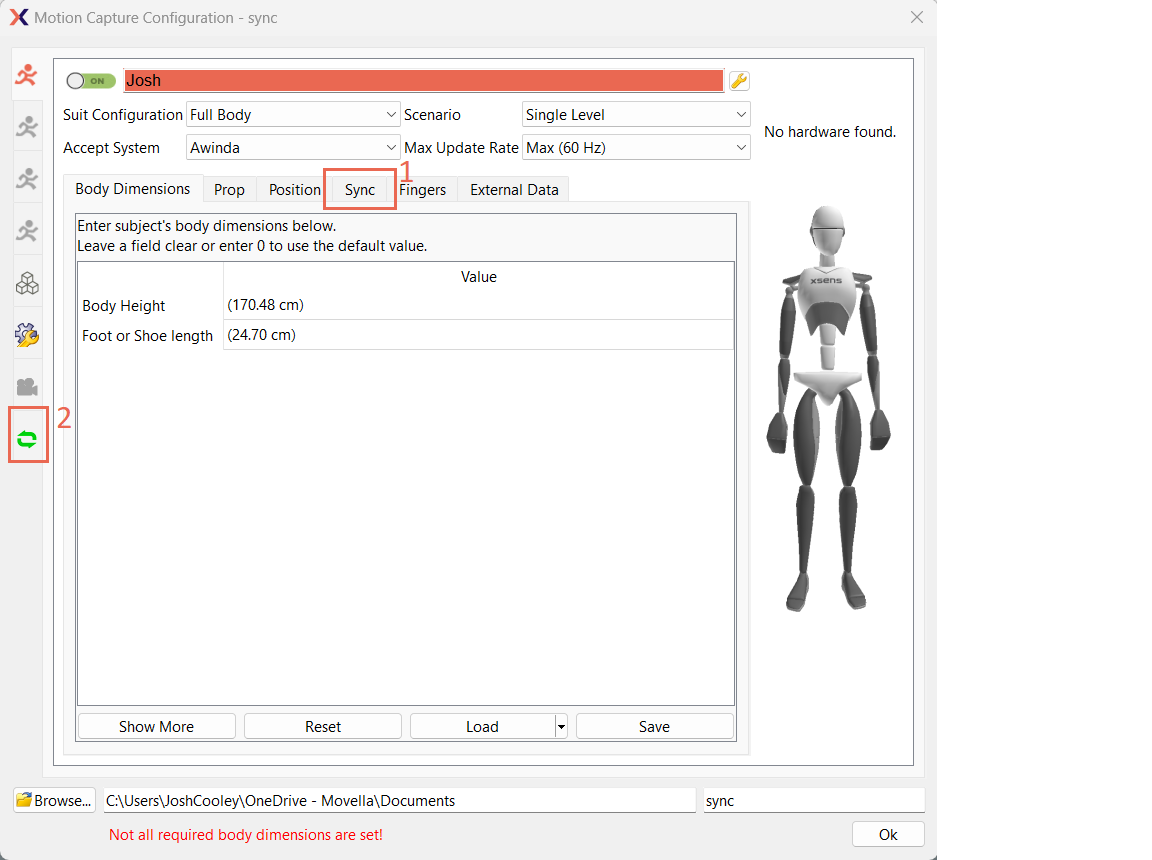Image resolution: width=1152 pixels, height=860 pixels.
Task: Toggle the ON switch next to Josh
Action: pyautogui.click(x=91, y=81)
